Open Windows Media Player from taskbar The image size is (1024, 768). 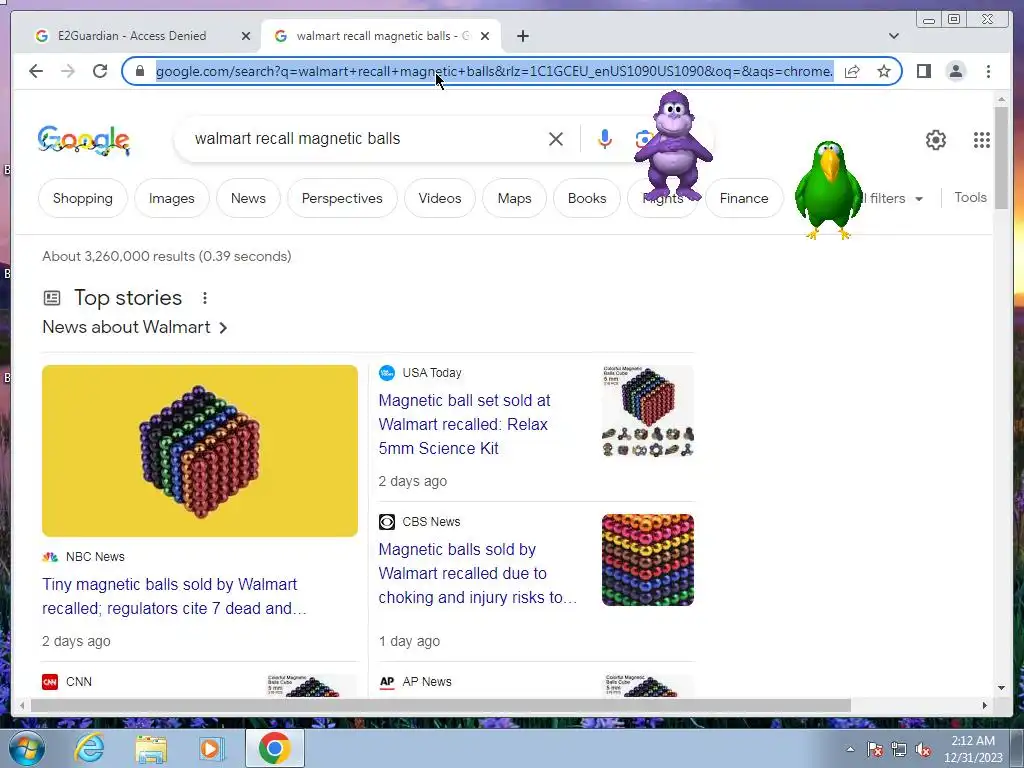coord(211,749)
